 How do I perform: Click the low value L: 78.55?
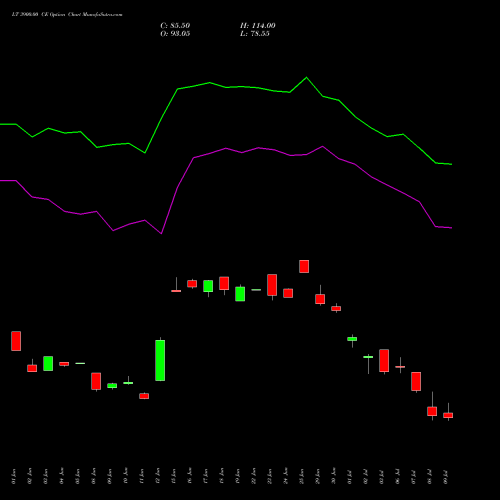tap(255, 34)
